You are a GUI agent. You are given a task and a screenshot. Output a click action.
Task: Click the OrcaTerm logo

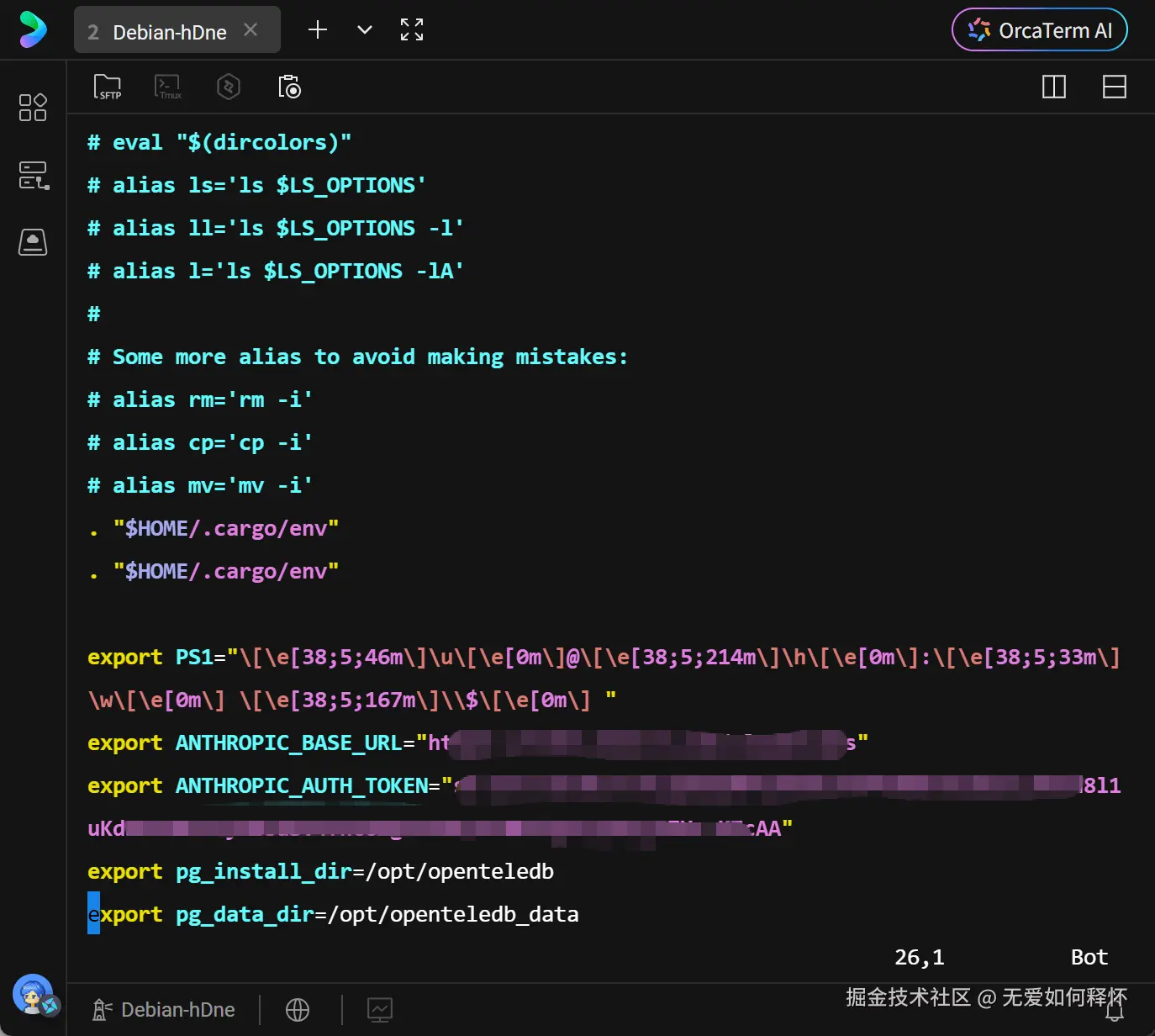pyautogui.click(x=33, y=29)
